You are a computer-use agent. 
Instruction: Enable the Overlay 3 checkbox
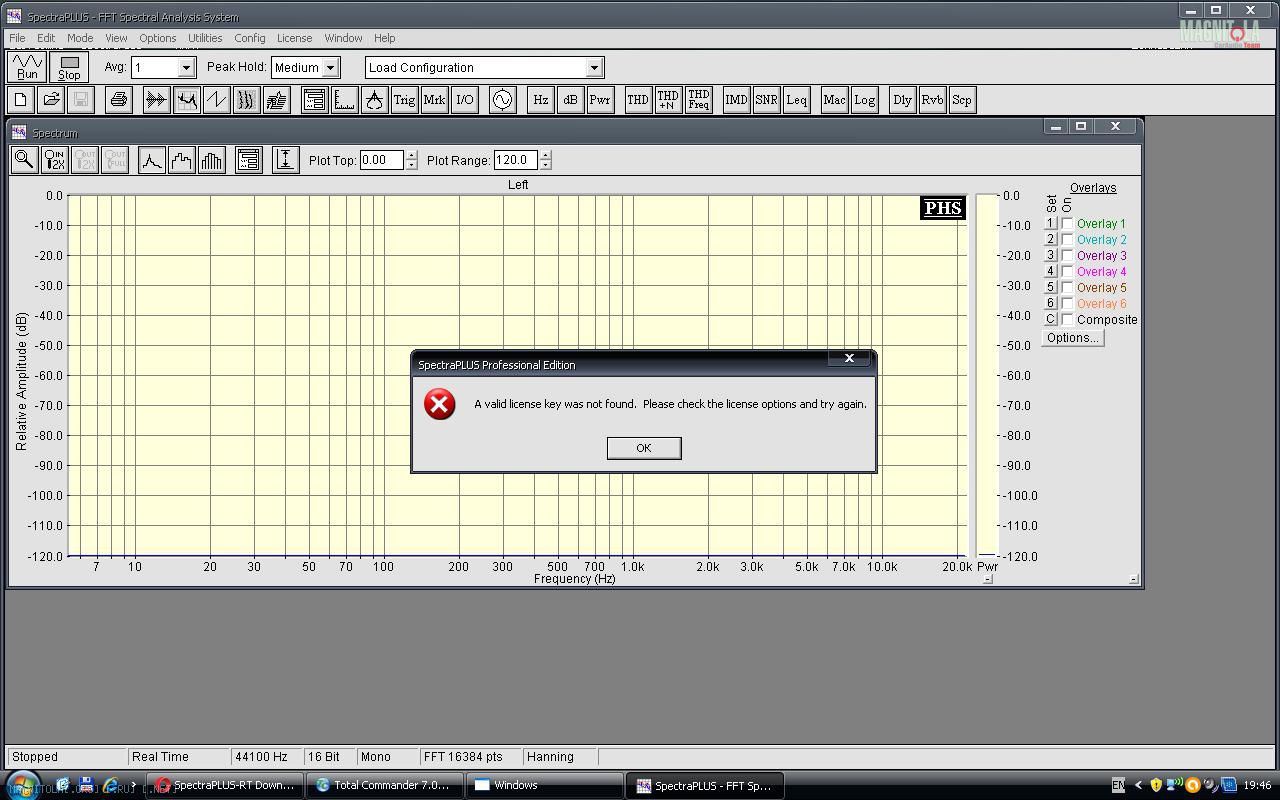(x=1067, y=256)
